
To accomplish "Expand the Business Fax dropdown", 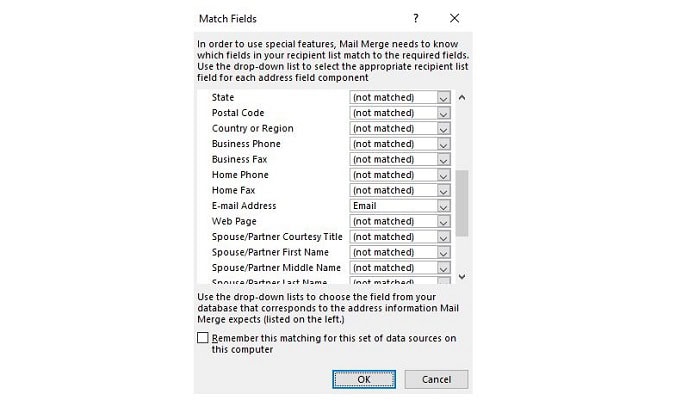I will click(x=444, y=160).
